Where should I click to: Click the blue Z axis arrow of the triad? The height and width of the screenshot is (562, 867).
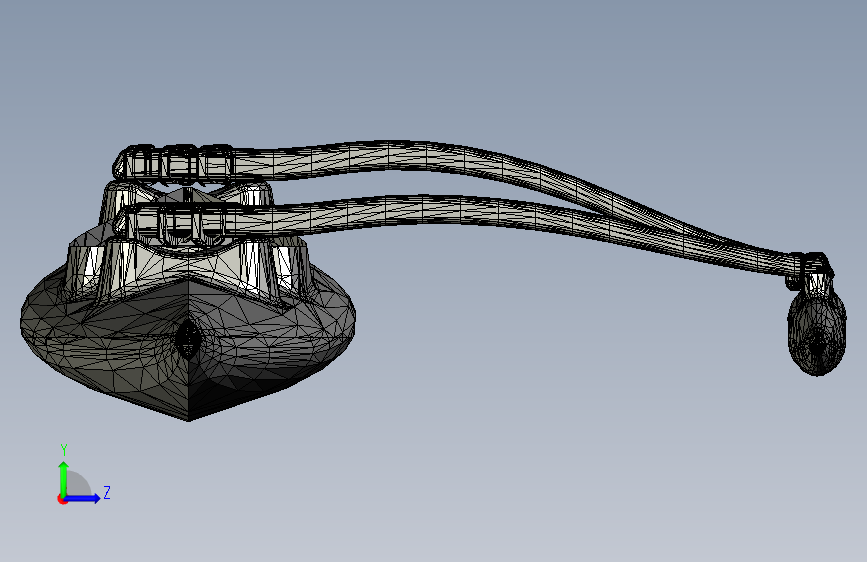(83, 498)
